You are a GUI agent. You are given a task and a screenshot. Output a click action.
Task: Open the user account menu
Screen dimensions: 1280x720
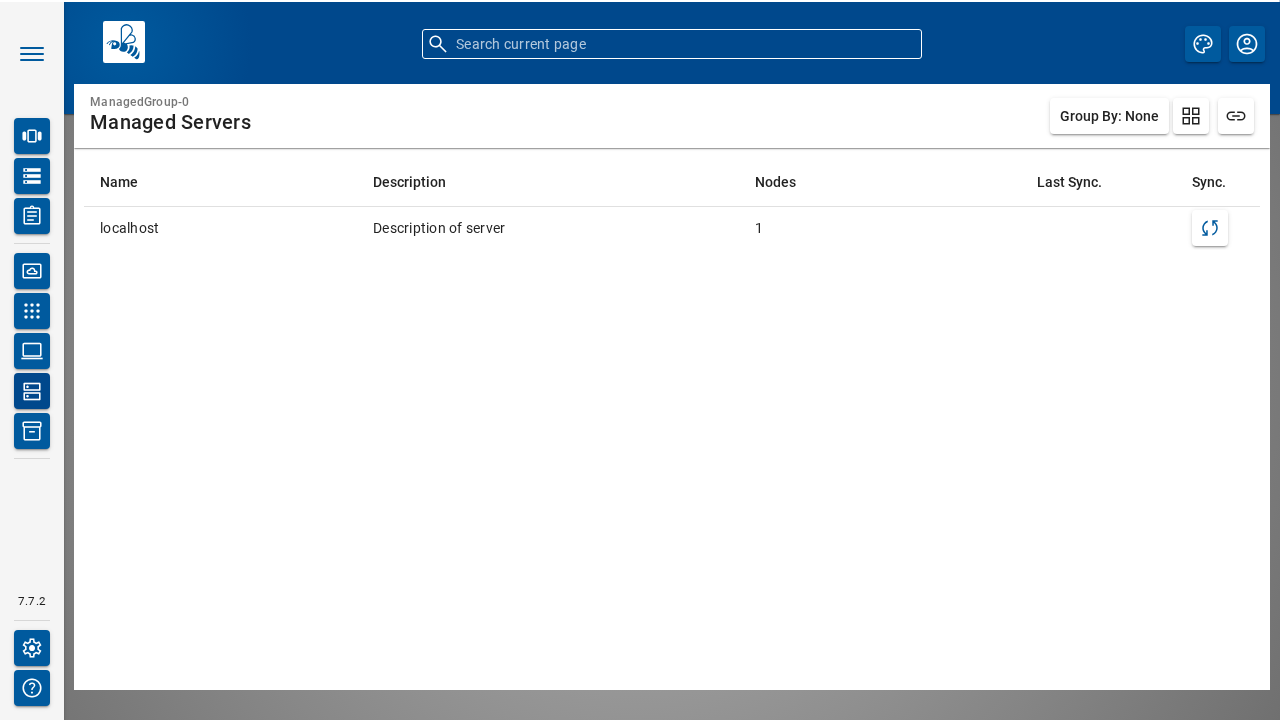tap(1247, 44)
